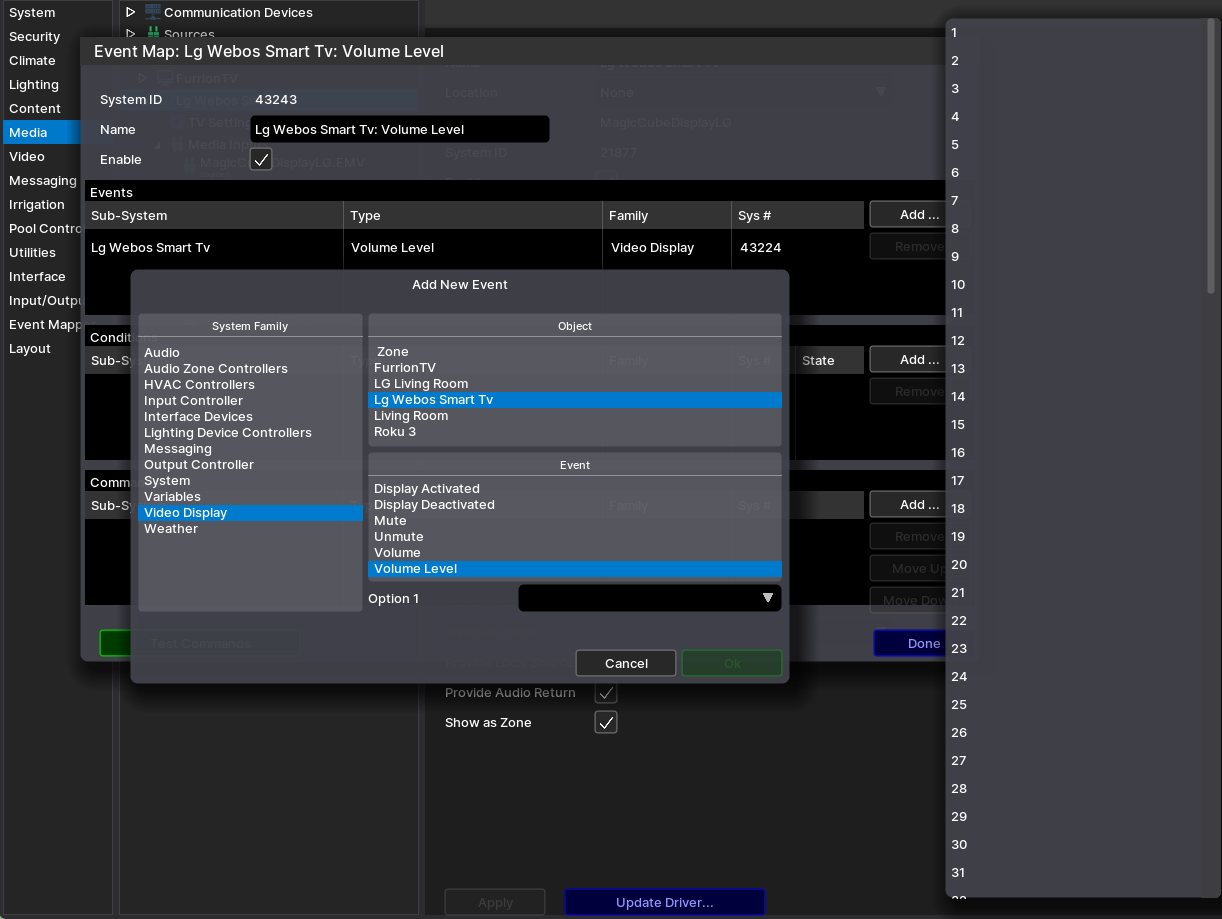
Task: Select Weather system family
Action: tap(250, 528)
